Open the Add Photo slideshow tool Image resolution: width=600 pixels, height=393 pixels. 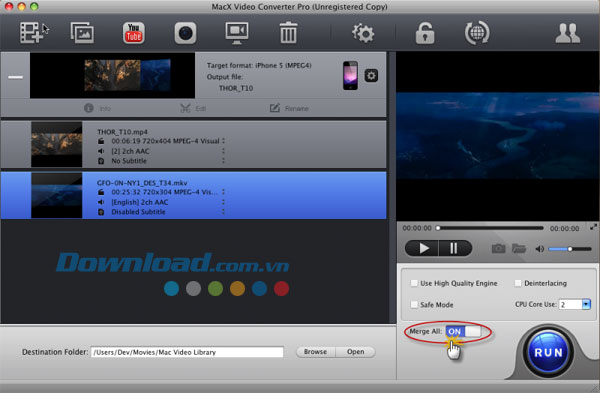click(82, 33)
